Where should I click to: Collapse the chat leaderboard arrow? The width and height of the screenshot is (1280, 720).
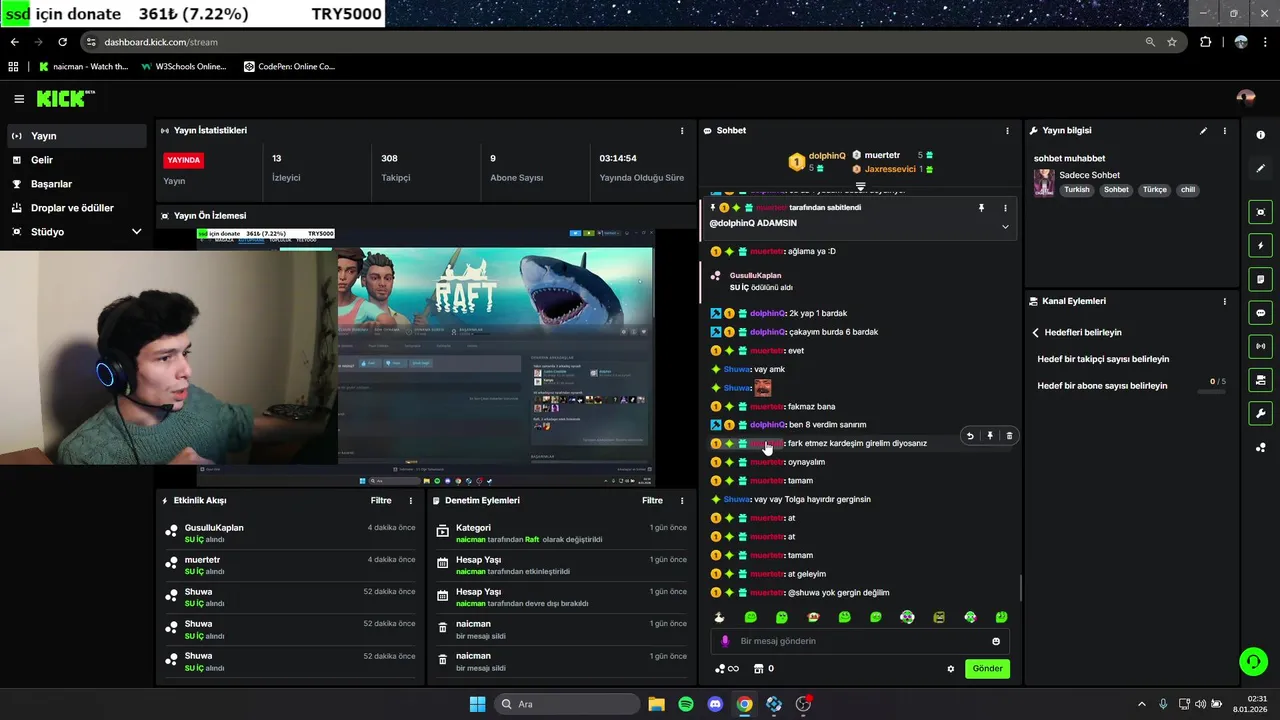tap(860, 187)
